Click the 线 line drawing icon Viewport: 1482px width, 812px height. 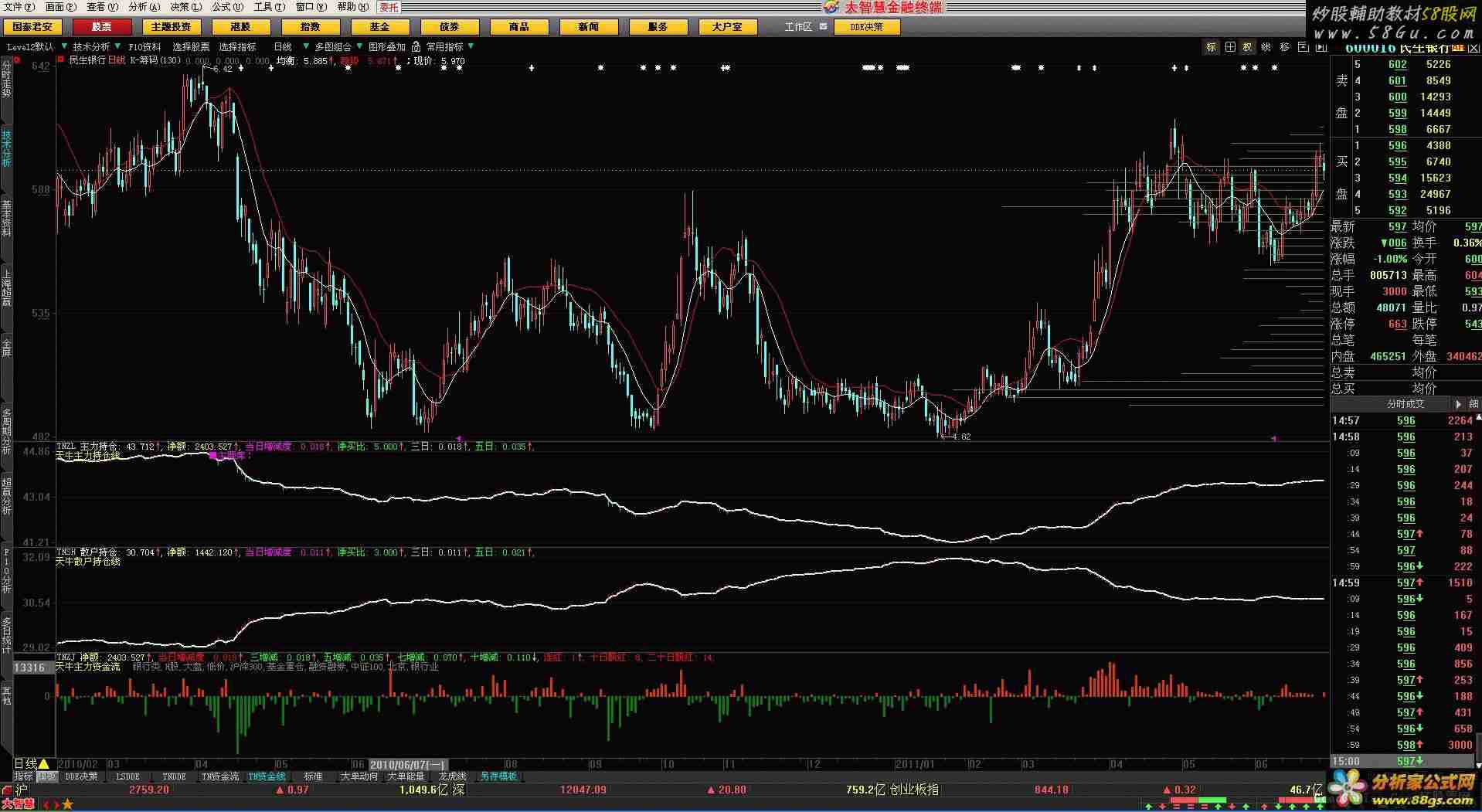click(x=1266, y=47)
